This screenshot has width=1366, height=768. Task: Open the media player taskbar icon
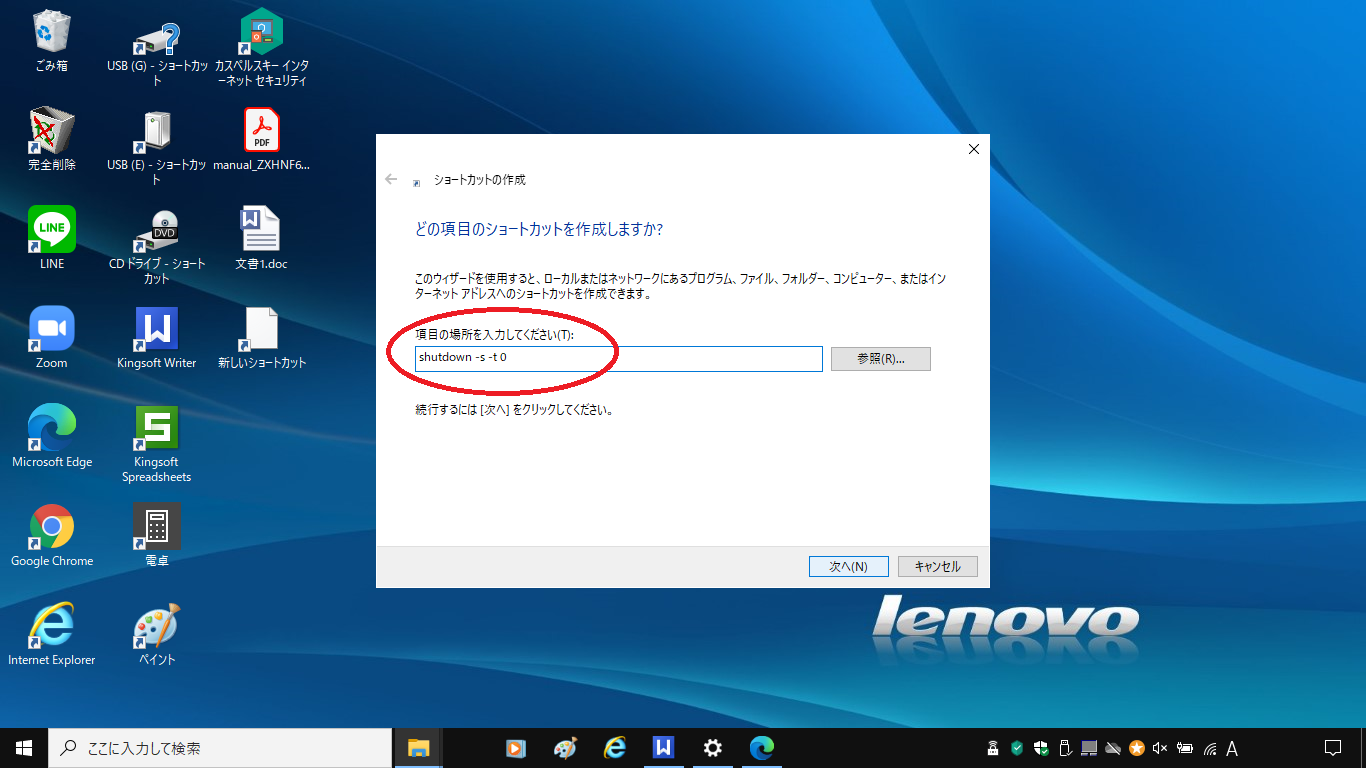coord(516,748)
